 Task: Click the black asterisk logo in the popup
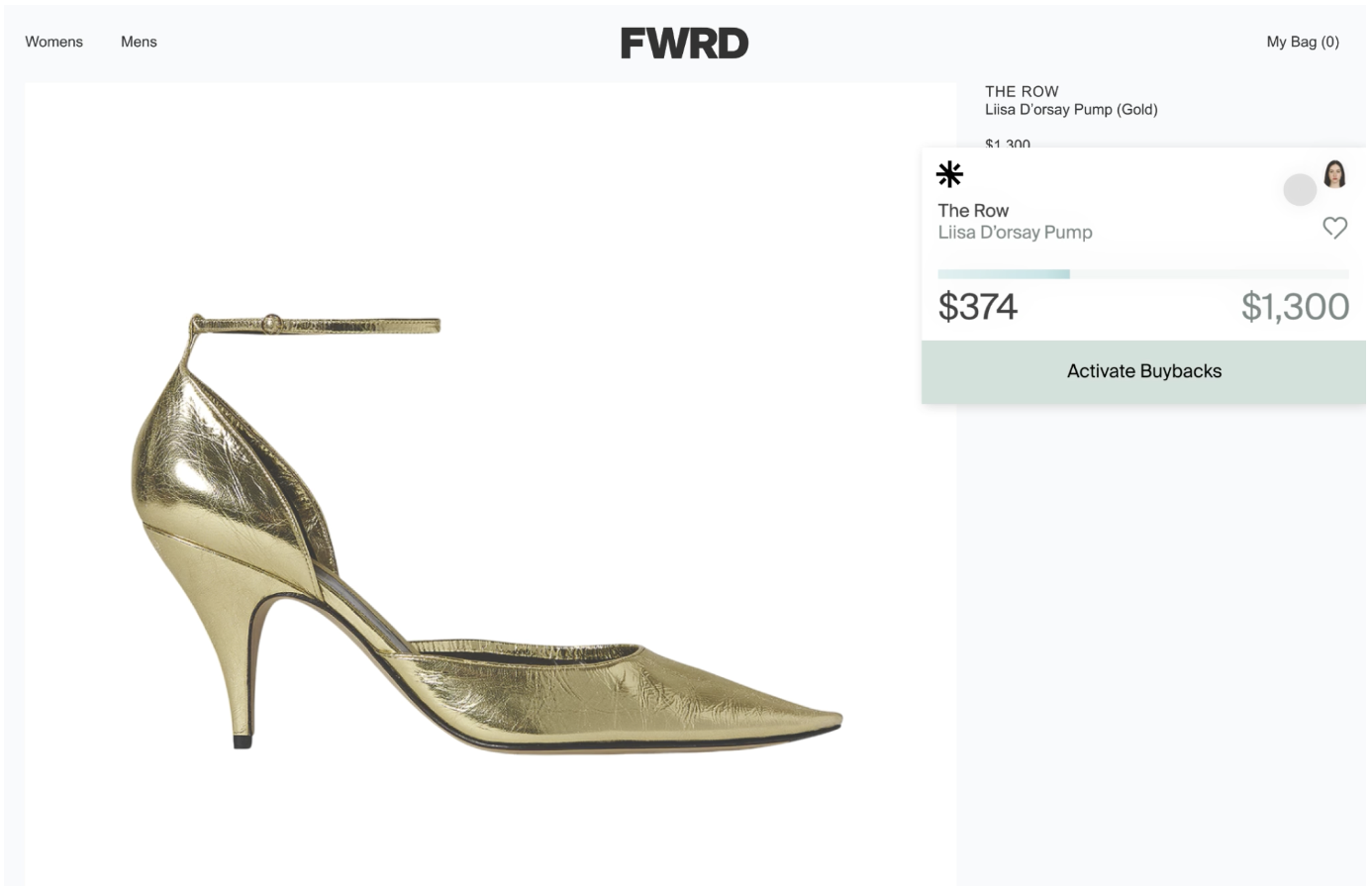tap(949, 175)
